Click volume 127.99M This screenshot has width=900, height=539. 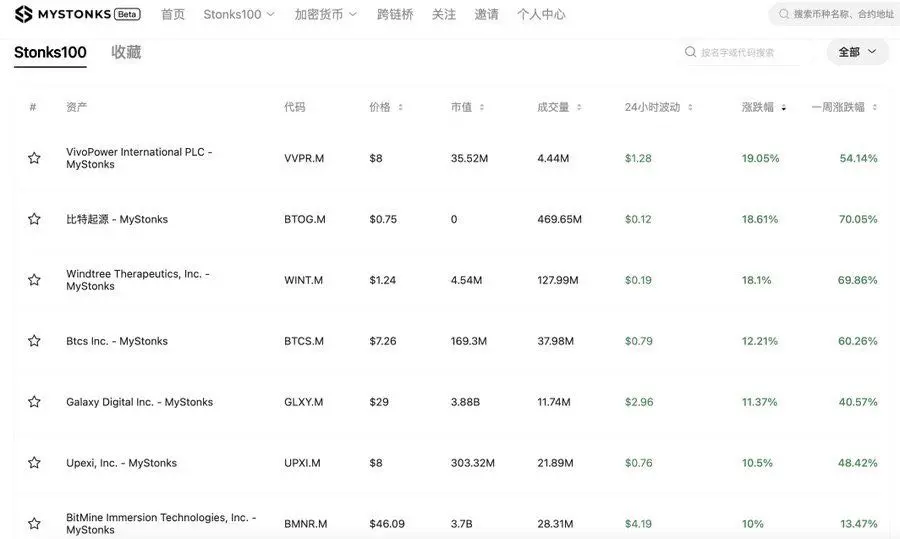pyautogui.click(x=558, y=280)
